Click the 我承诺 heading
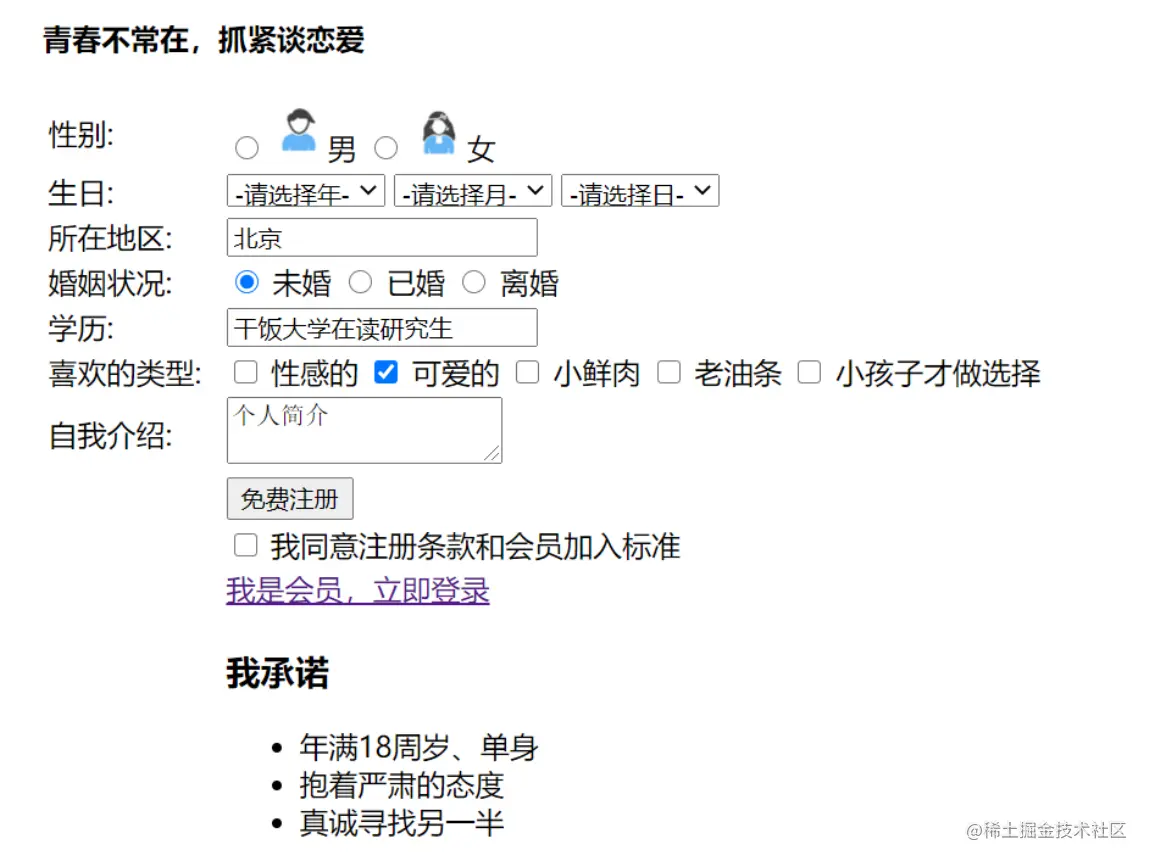The height and width of the screenshot is (864, 1150). 278,673
